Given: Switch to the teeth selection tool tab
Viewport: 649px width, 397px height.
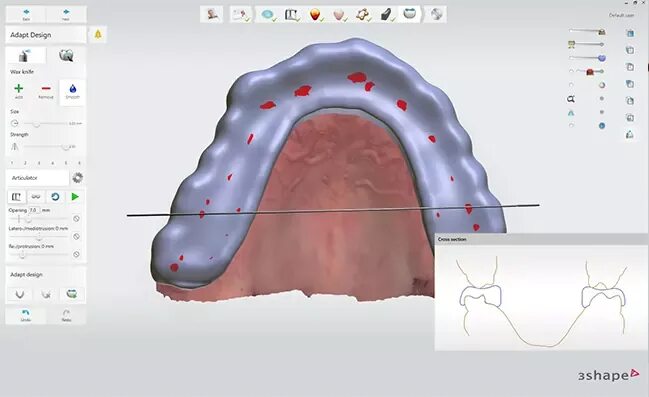Looking at the screenshot, I should tap(66, 55).
